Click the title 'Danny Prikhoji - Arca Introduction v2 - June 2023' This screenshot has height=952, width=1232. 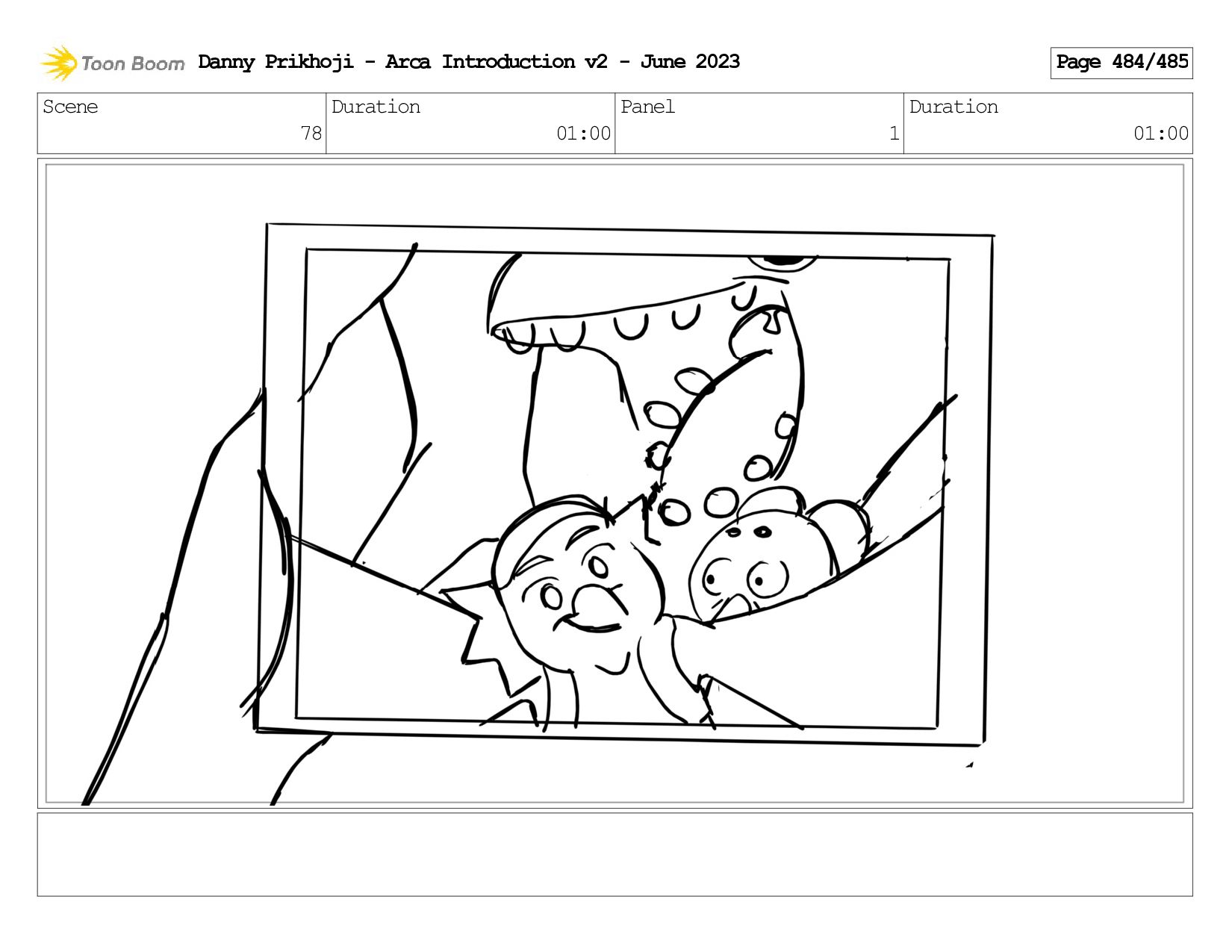tap(469, 62)
